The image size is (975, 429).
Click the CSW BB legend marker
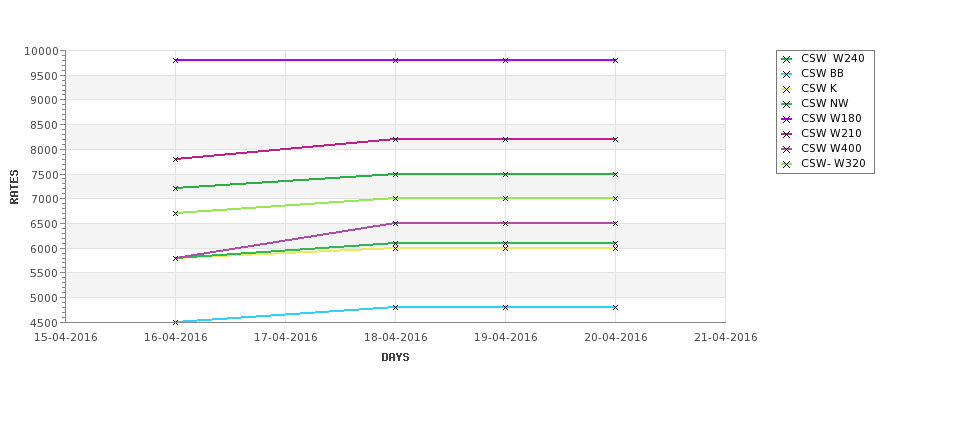click(787, 74)
